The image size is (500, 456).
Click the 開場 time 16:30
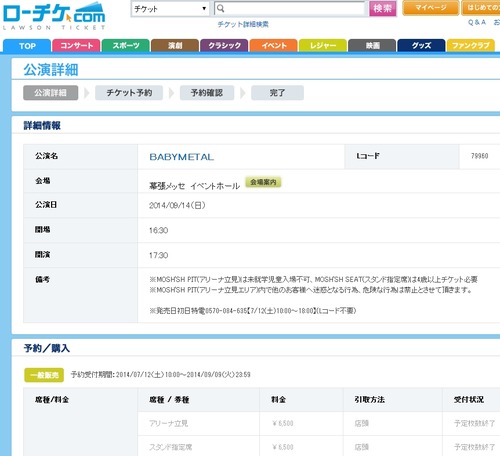(158, 230)
